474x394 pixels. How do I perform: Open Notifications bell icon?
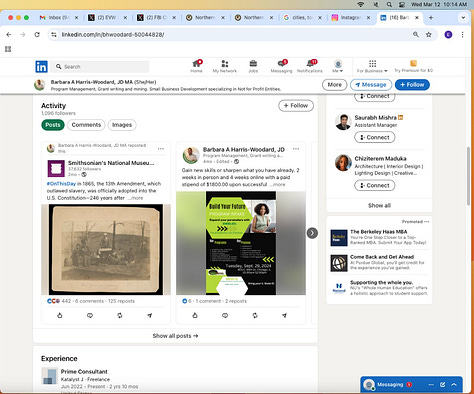[310, 66]
